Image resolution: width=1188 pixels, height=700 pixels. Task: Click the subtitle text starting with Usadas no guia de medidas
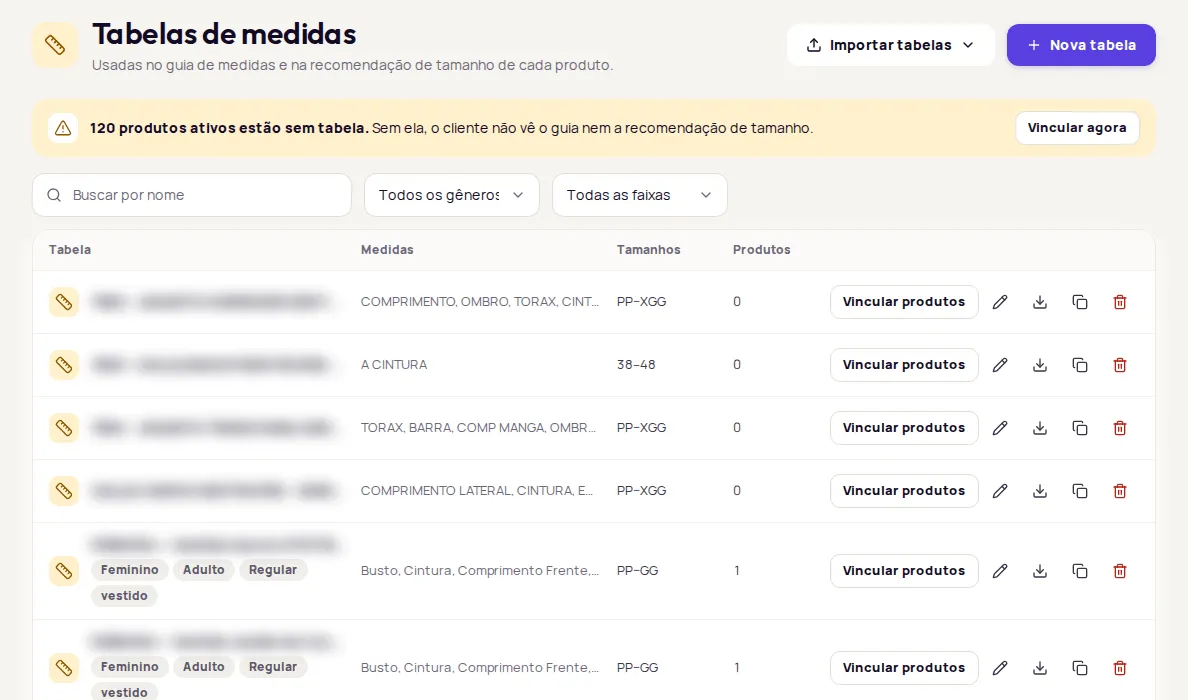[x=352, y=65]
